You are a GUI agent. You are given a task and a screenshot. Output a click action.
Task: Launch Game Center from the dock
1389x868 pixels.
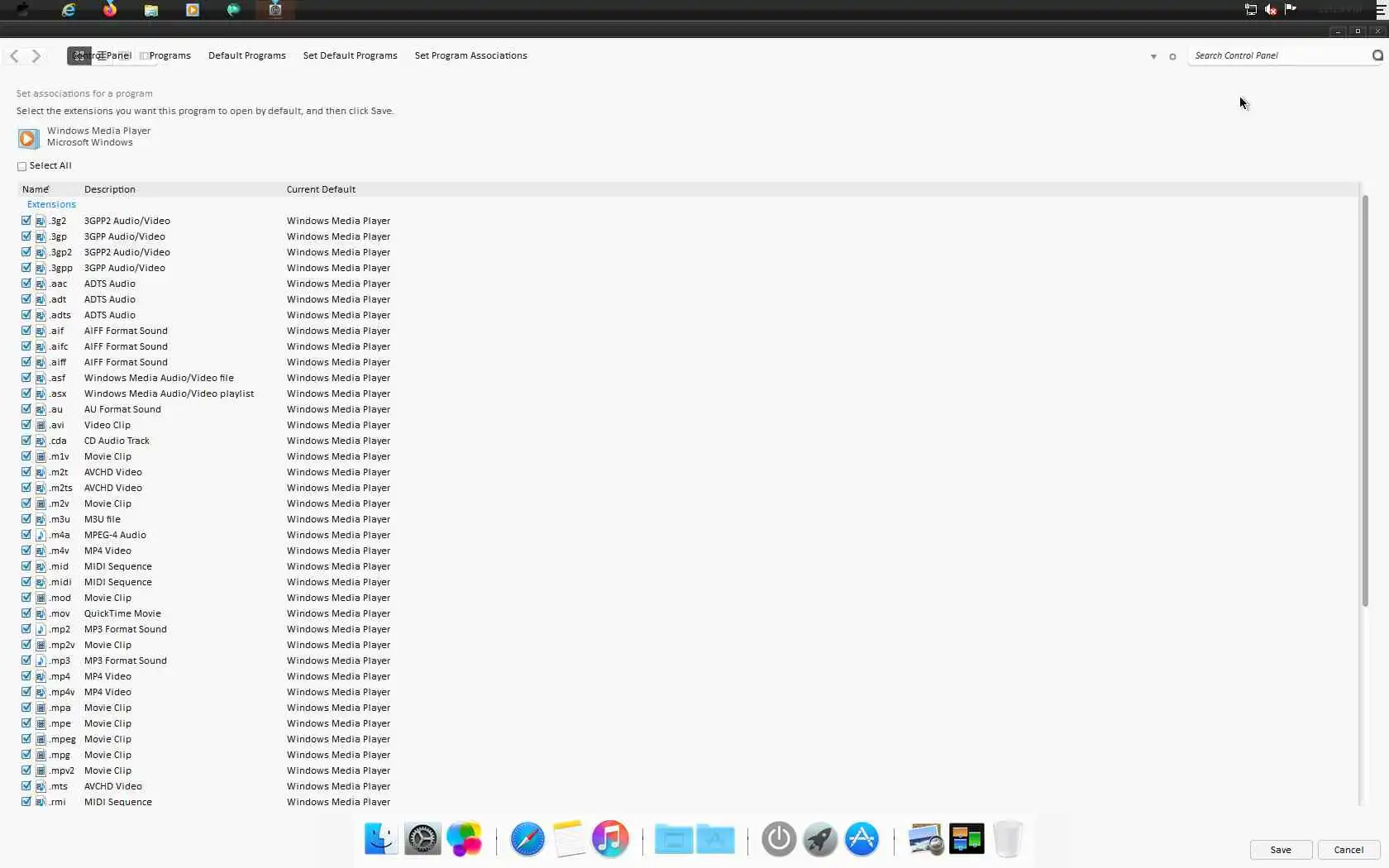click(x=465, y=839)
